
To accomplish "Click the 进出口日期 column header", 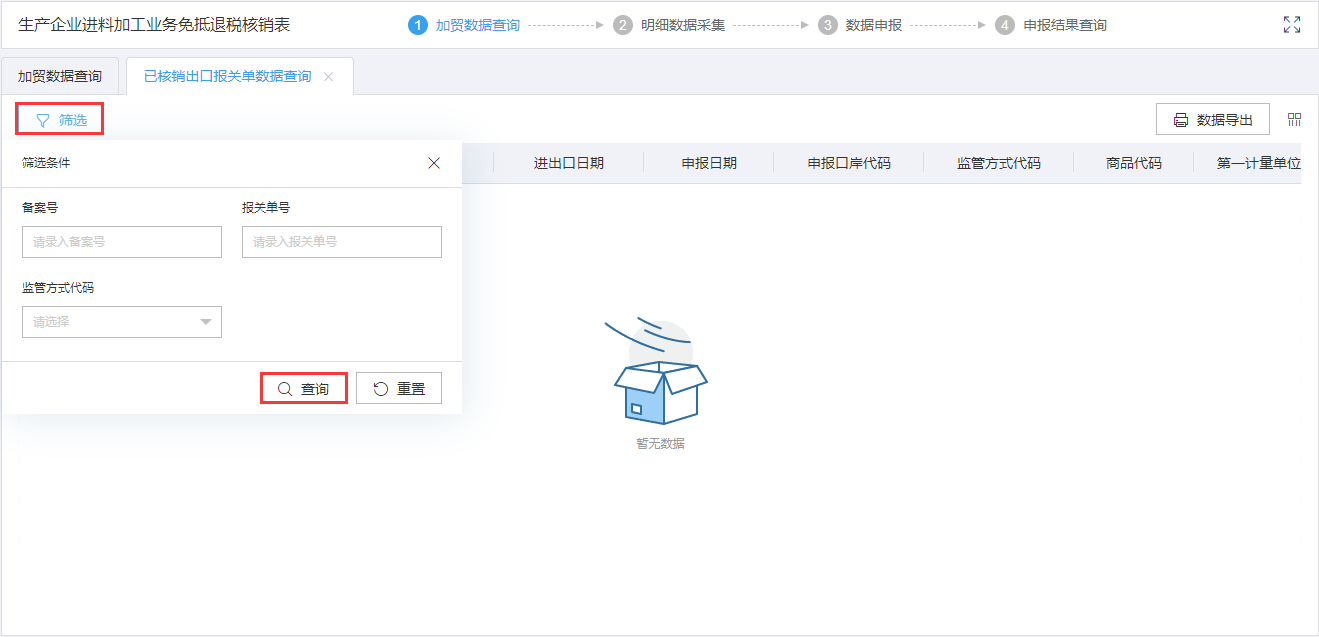I will click(x=568, y=163).
